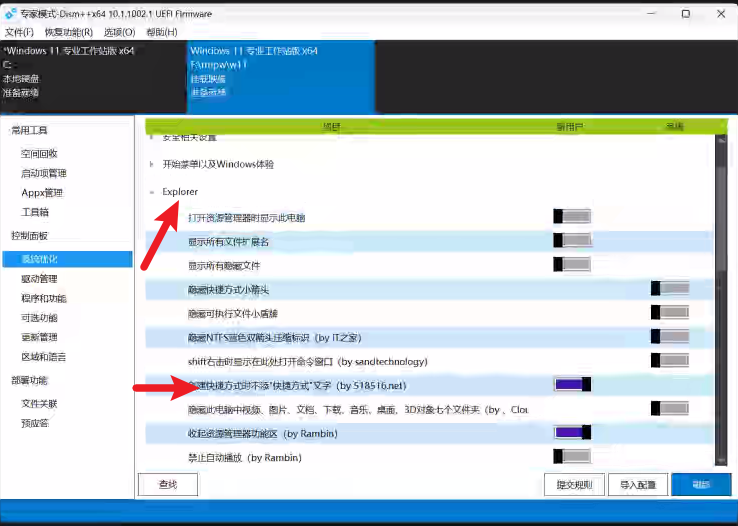Image resolution: width=738 pixels, height=526 pixels.
Task: Toggle 隐藏快捷方式小箭头 switch
Action: click(x=669, y=289)
